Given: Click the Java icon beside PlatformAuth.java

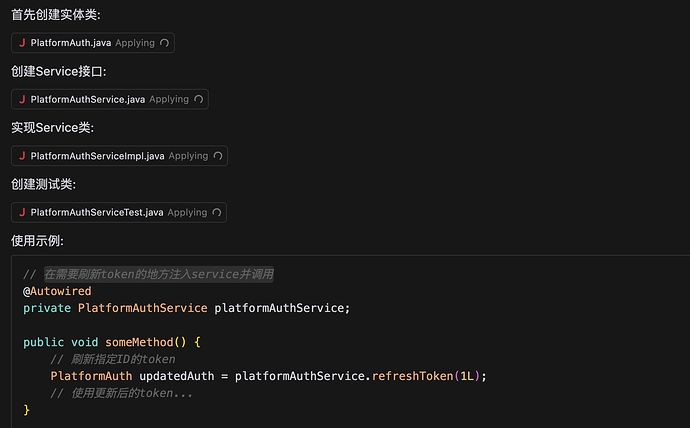Looking at the screenshot, I should pyautogui.click(x=22, y=43).
